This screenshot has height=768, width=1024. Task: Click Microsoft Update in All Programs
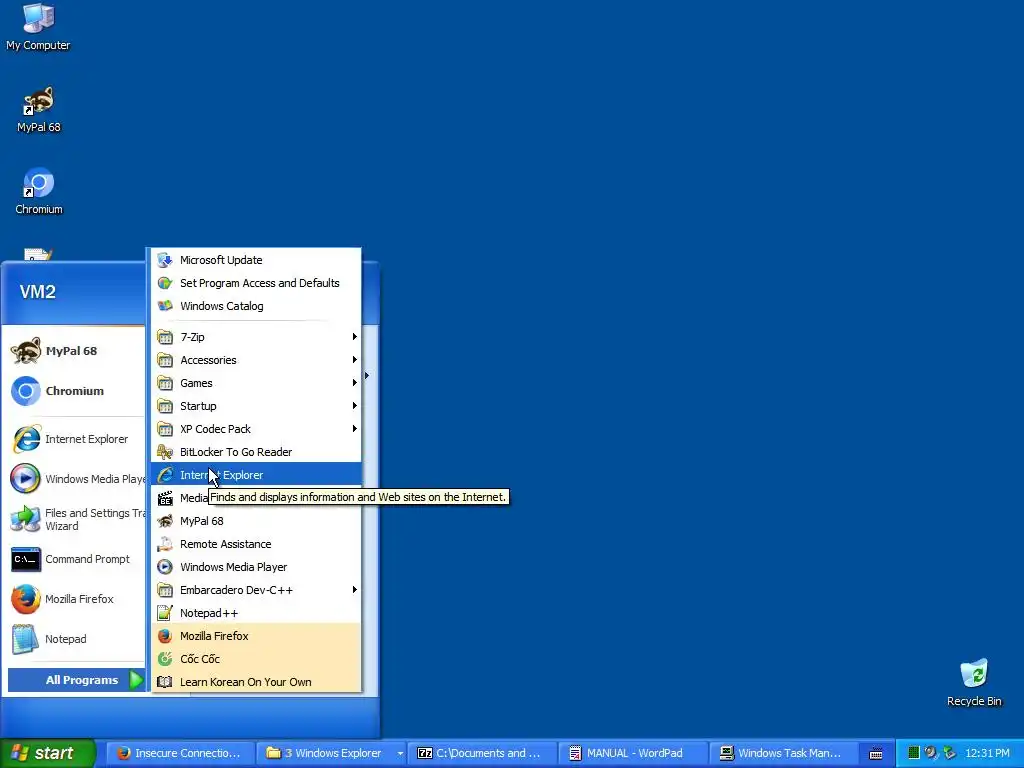pyautogui.click(x=256, y=260)
